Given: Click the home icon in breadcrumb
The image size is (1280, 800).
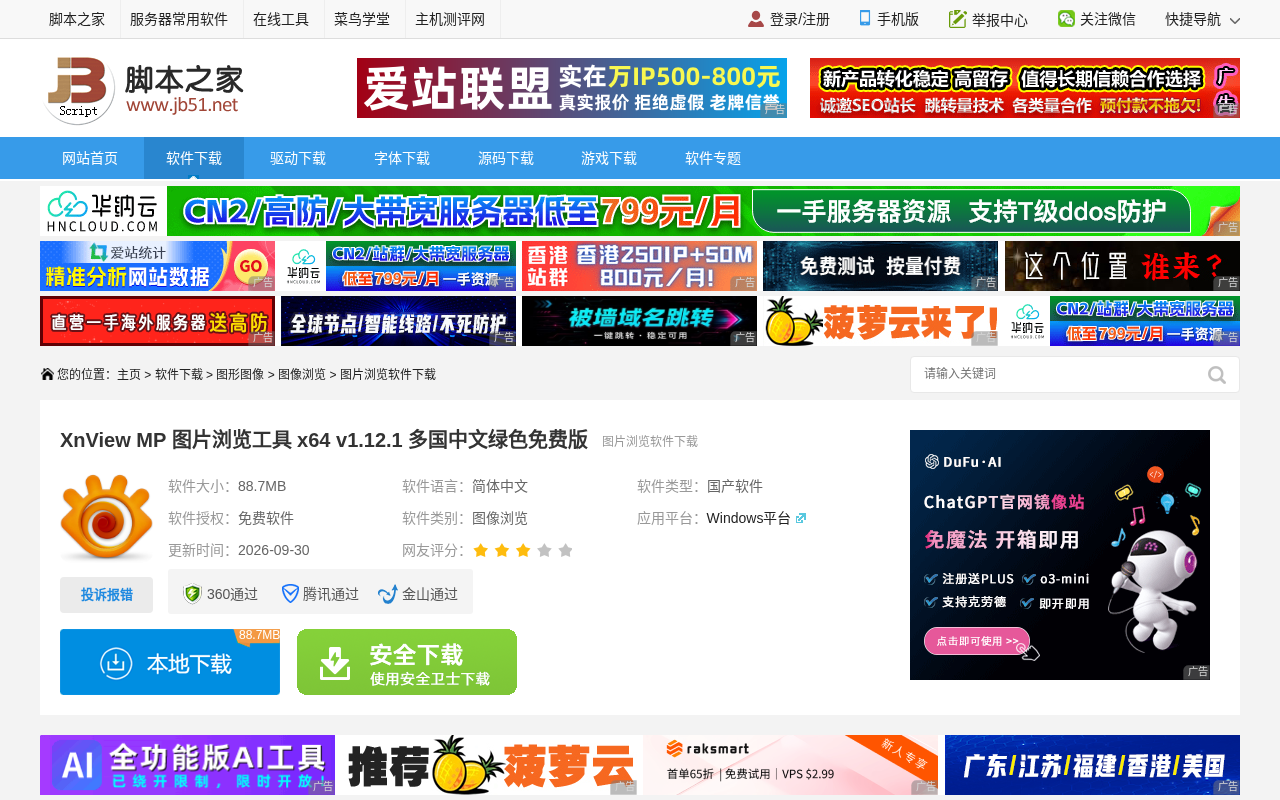Looking at the screenshot, I should [47, 374].
